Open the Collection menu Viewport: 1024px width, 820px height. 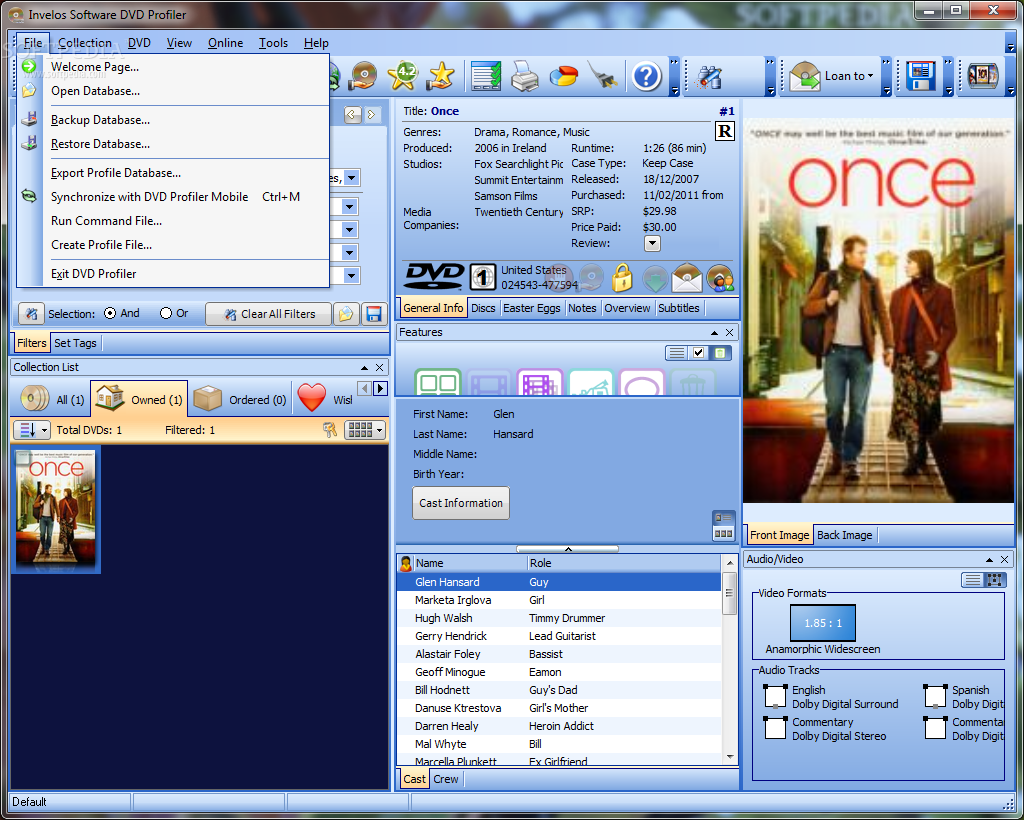click(x=85, y=42)
